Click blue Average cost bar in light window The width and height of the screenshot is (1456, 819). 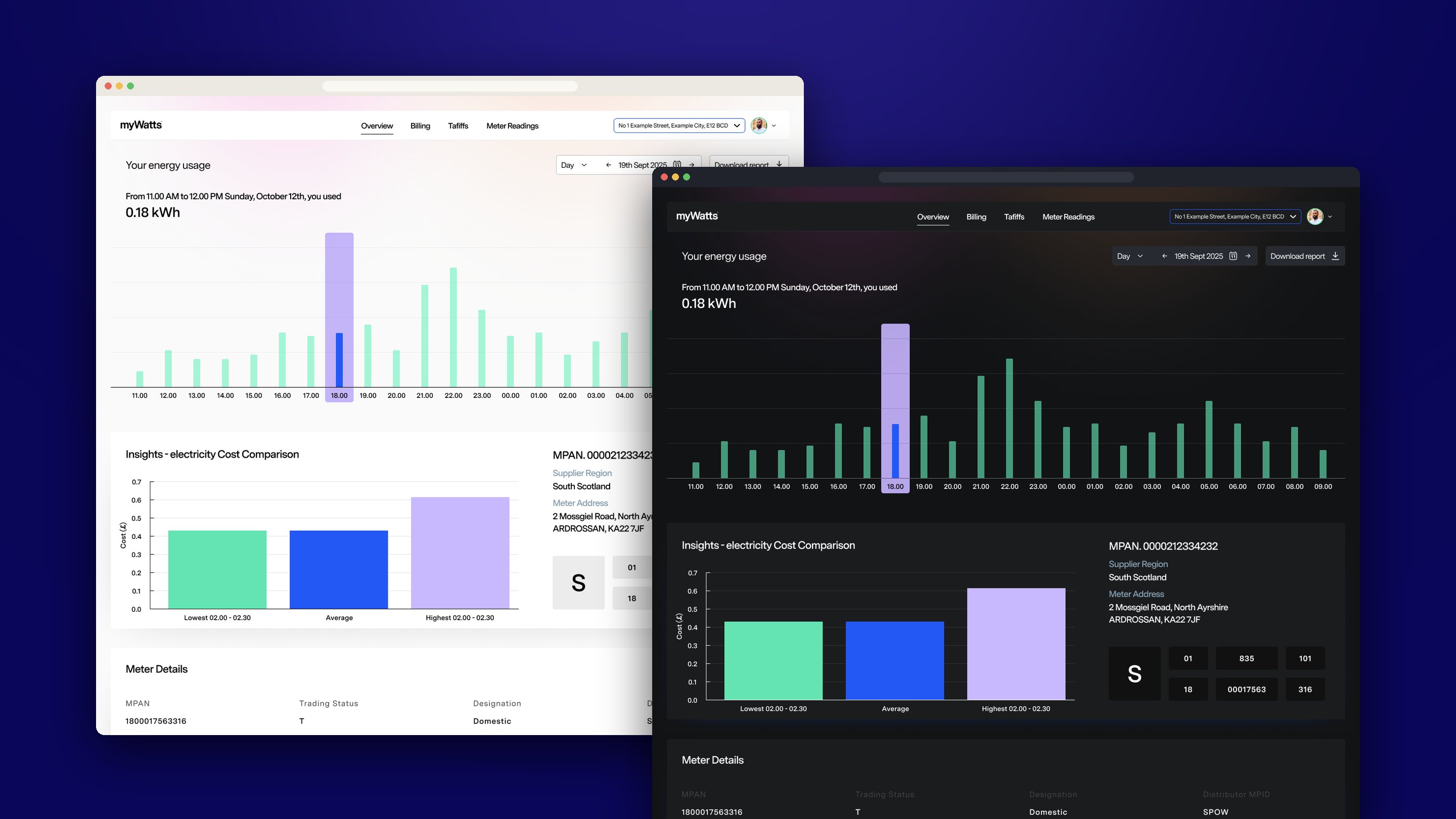[339, 569]
